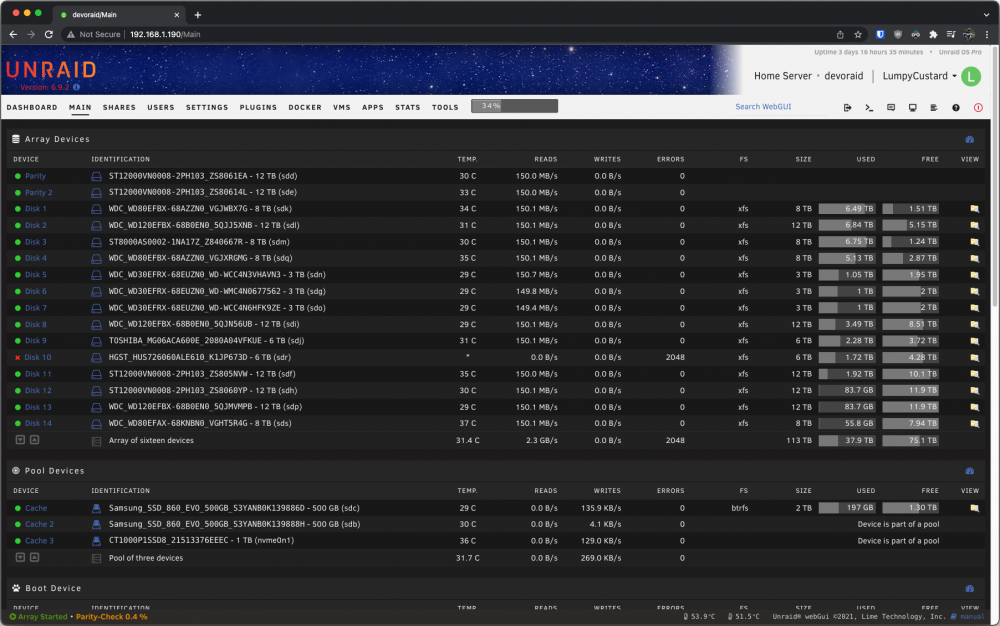Viewport: 1000px width, 626px height.
Task: Focus the Search WebGUI field
Action: (781, 107)
